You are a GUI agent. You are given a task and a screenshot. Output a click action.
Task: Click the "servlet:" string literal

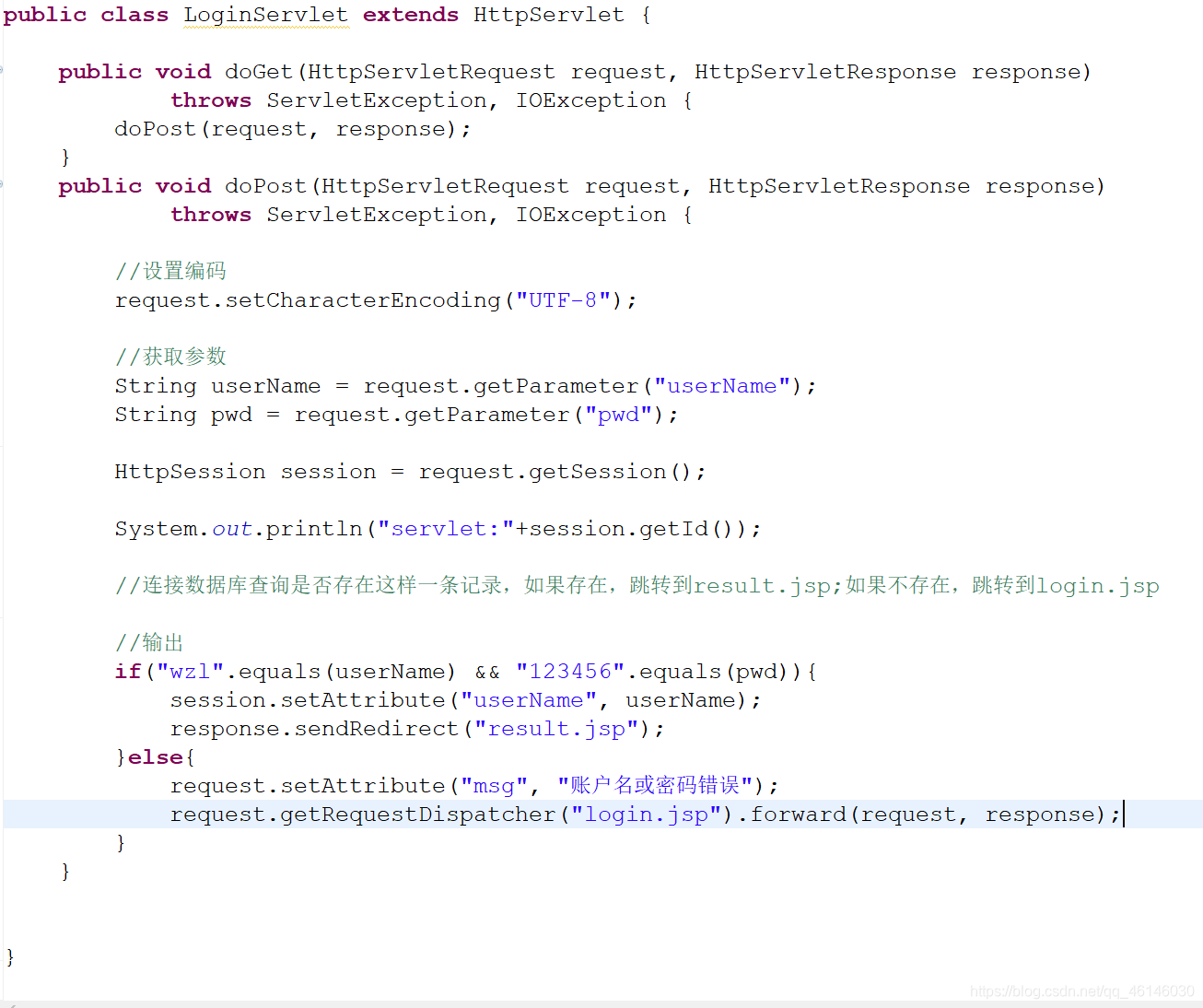446,529
